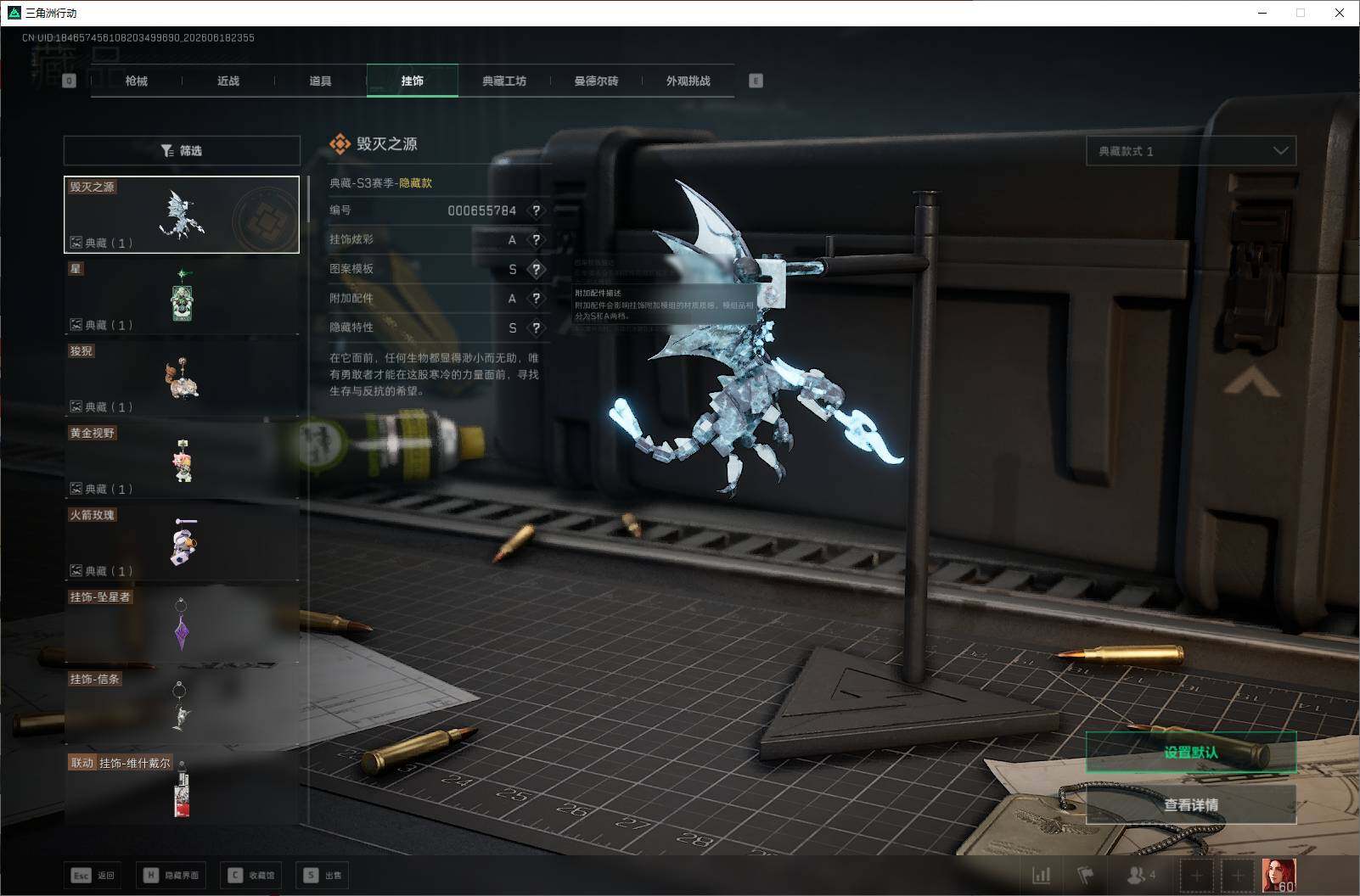Viewport: 1360px width, 896px height.
Task: Click the help icon beside 挂饰炫彩
Action: (x=536, y=240)
